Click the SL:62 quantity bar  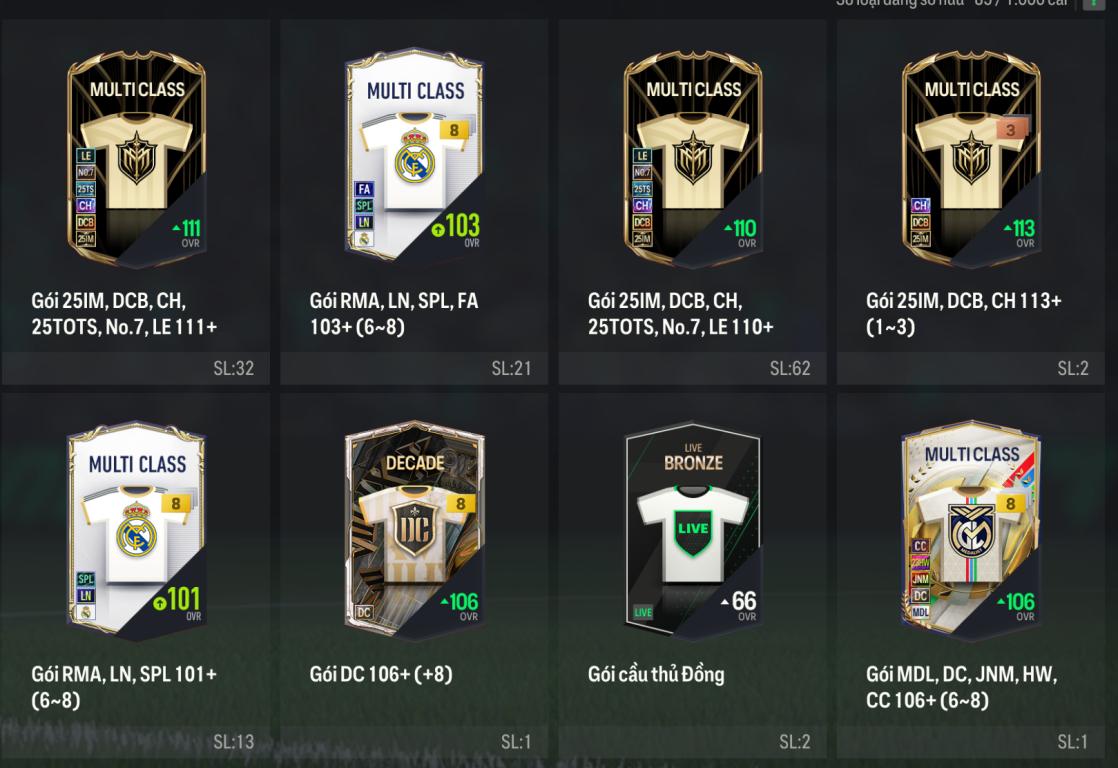693,369
